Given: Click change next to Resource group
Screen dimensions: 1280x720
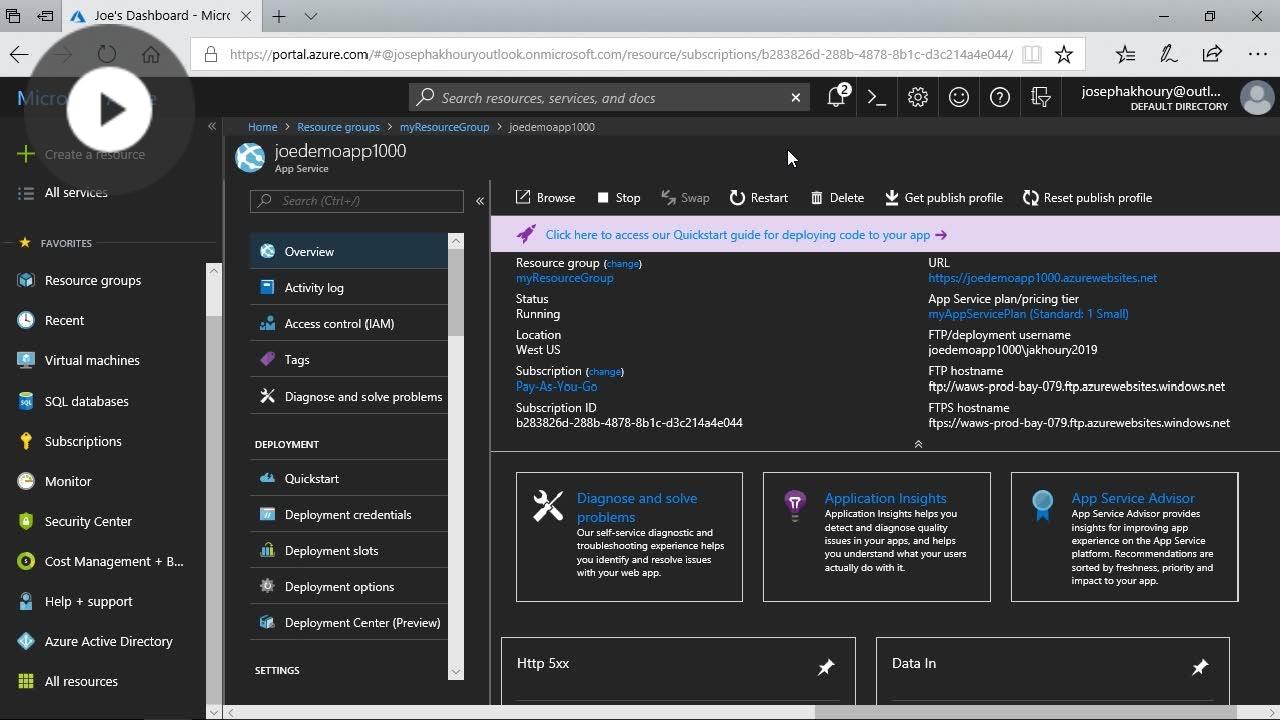Looking at the screenshot, I should pyautogui.click(x=622, y=264).
